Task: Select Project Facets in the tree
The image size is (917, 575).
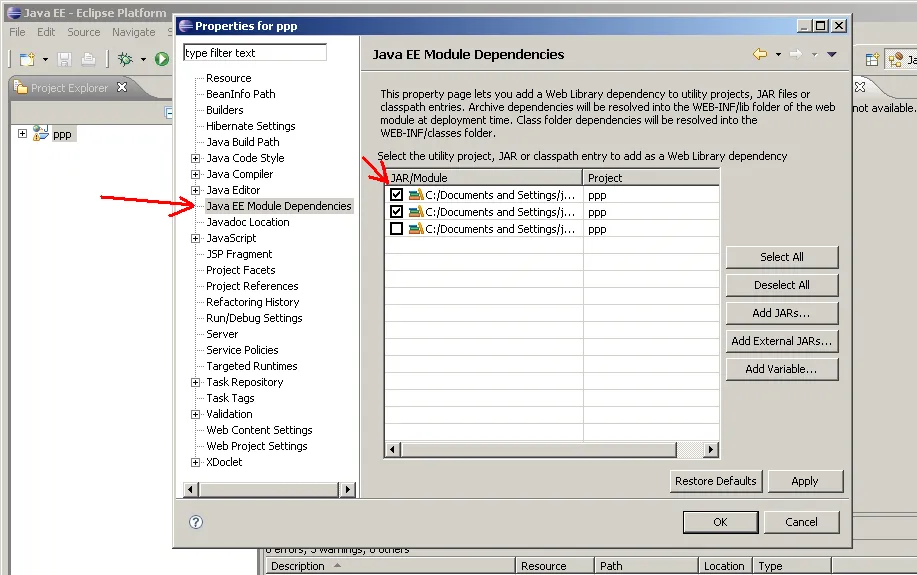Action: 240,270
